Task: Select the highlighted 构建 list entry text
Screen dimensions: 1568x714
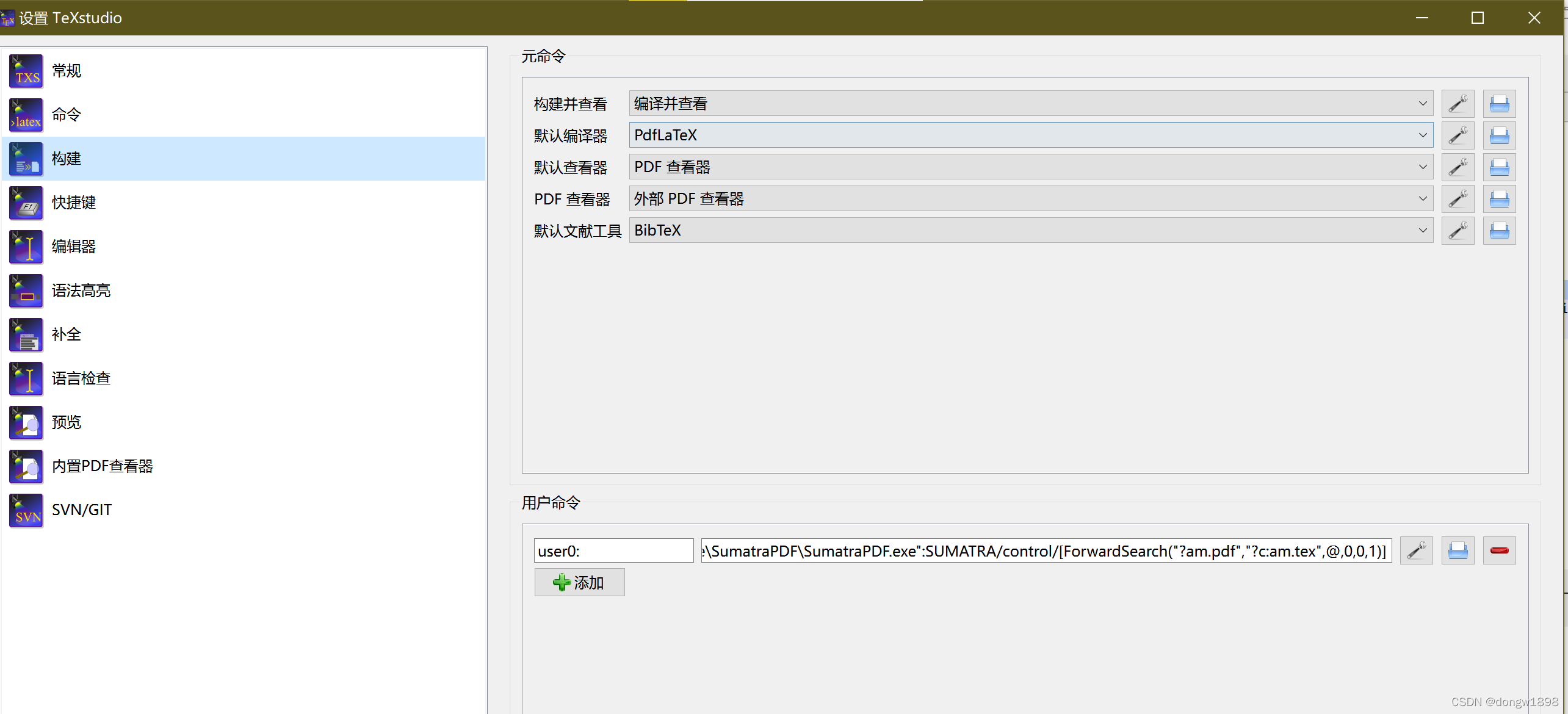Action: (67, 159)
